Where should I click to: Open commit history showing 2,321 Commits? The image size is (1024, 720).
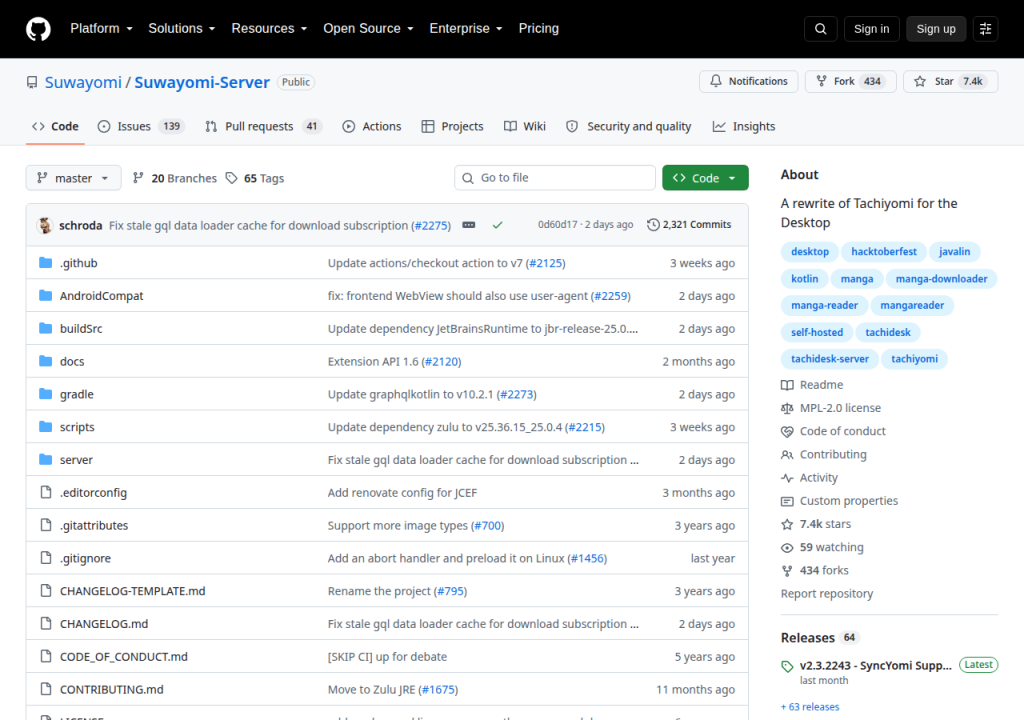tap(689, 224)
